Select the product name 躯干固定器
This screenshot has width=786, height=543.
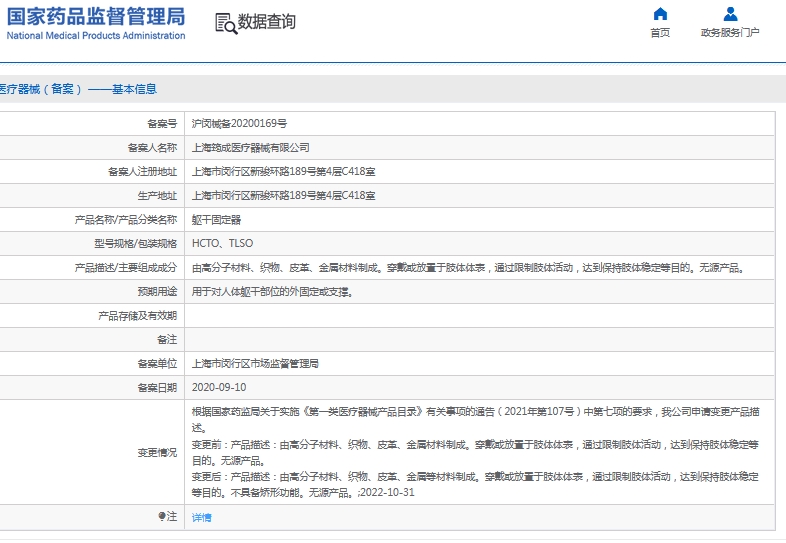(216, 220)
